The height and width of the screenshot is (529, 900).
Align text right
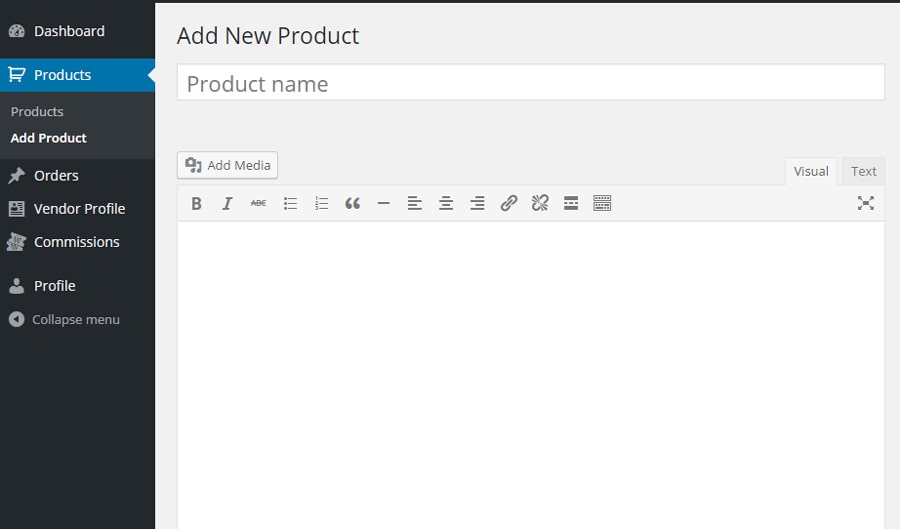point(477,203)
